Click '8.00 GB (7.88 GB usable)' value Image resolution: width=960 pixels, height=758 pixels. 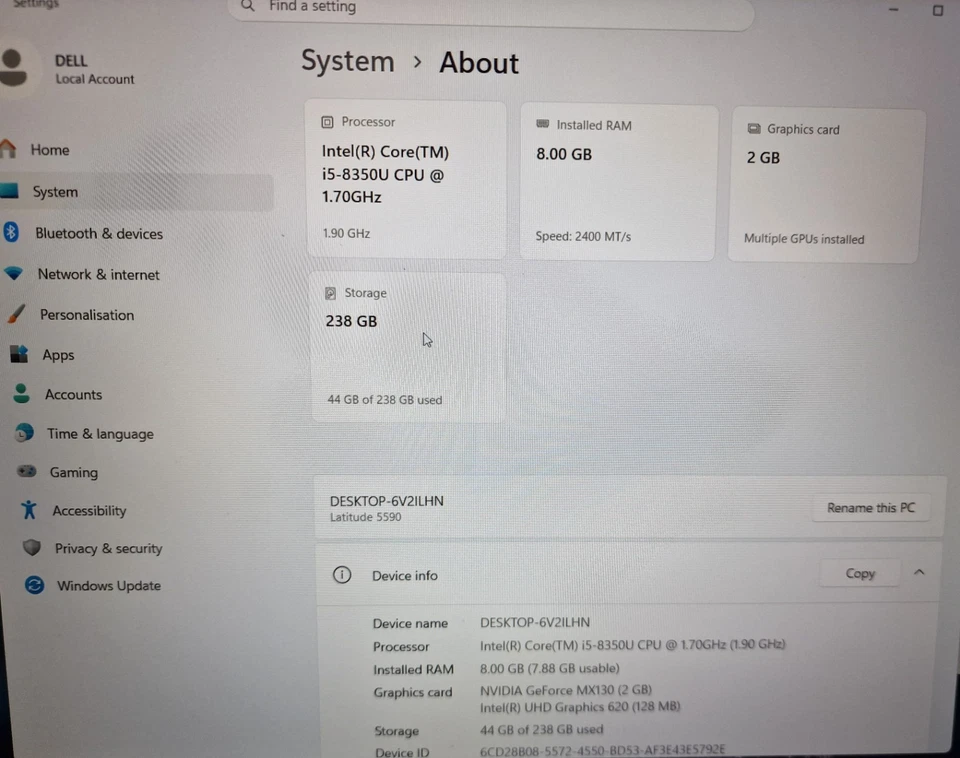(549, 668)
